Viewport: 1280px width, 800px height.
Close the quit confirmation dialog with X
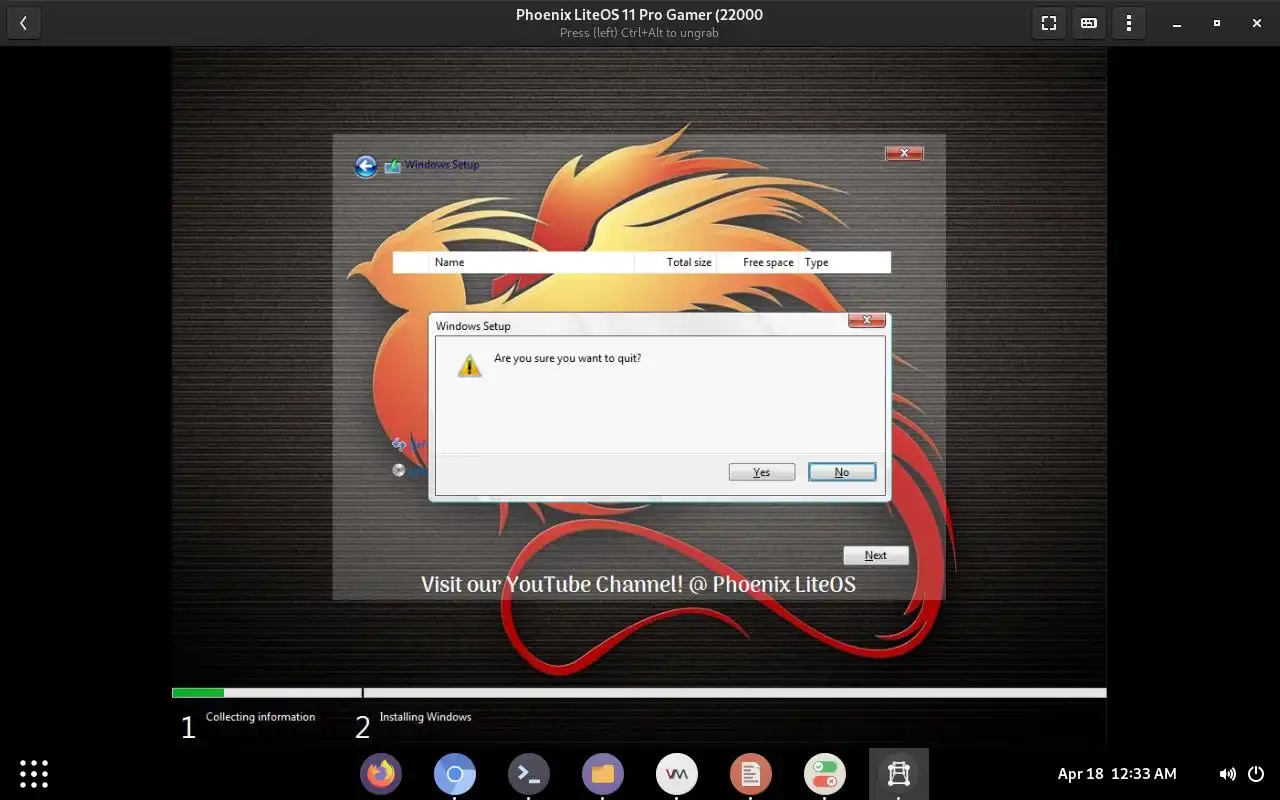point(867,320)
